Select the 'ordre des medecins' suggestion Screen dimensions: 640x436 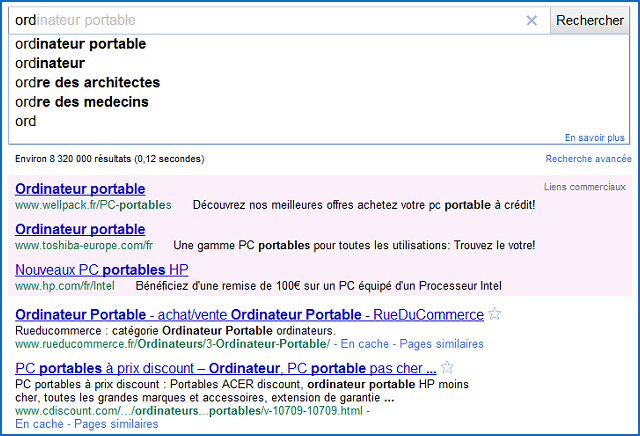(x=82, y=102)
